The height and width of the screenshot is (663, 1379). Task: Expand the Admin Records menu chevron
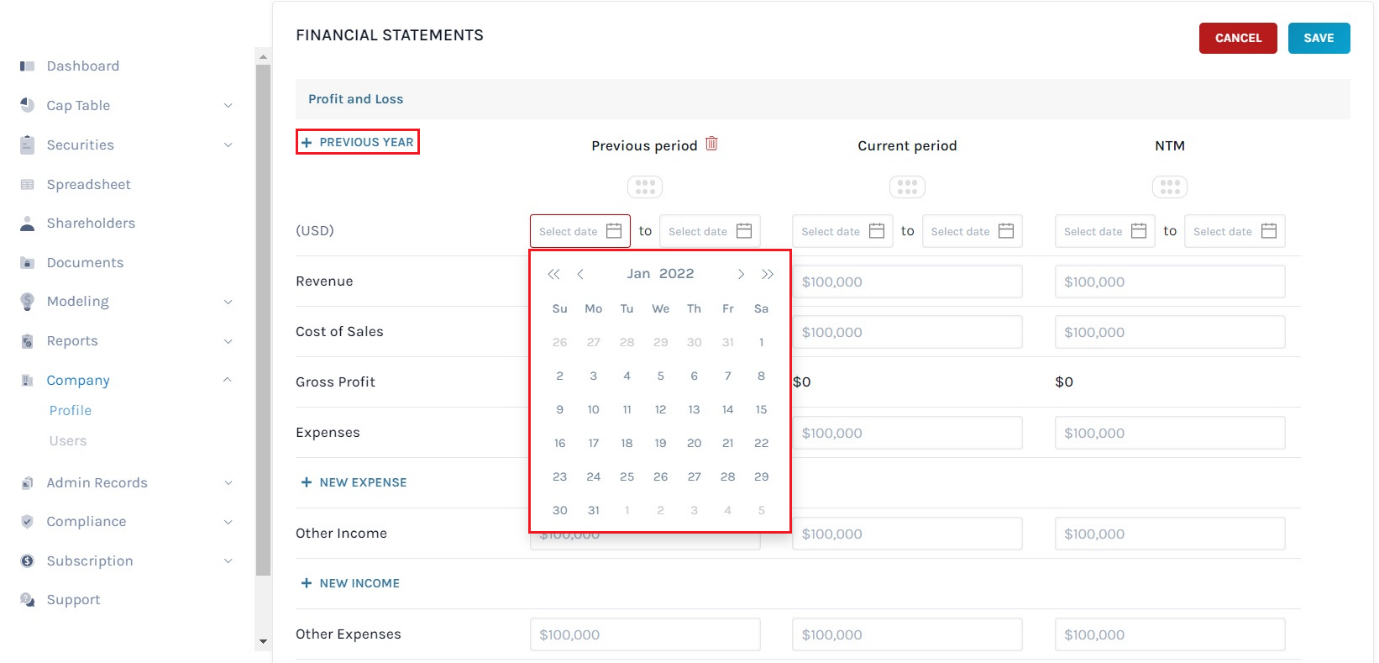pyautogui.click(x=228, y=482)
